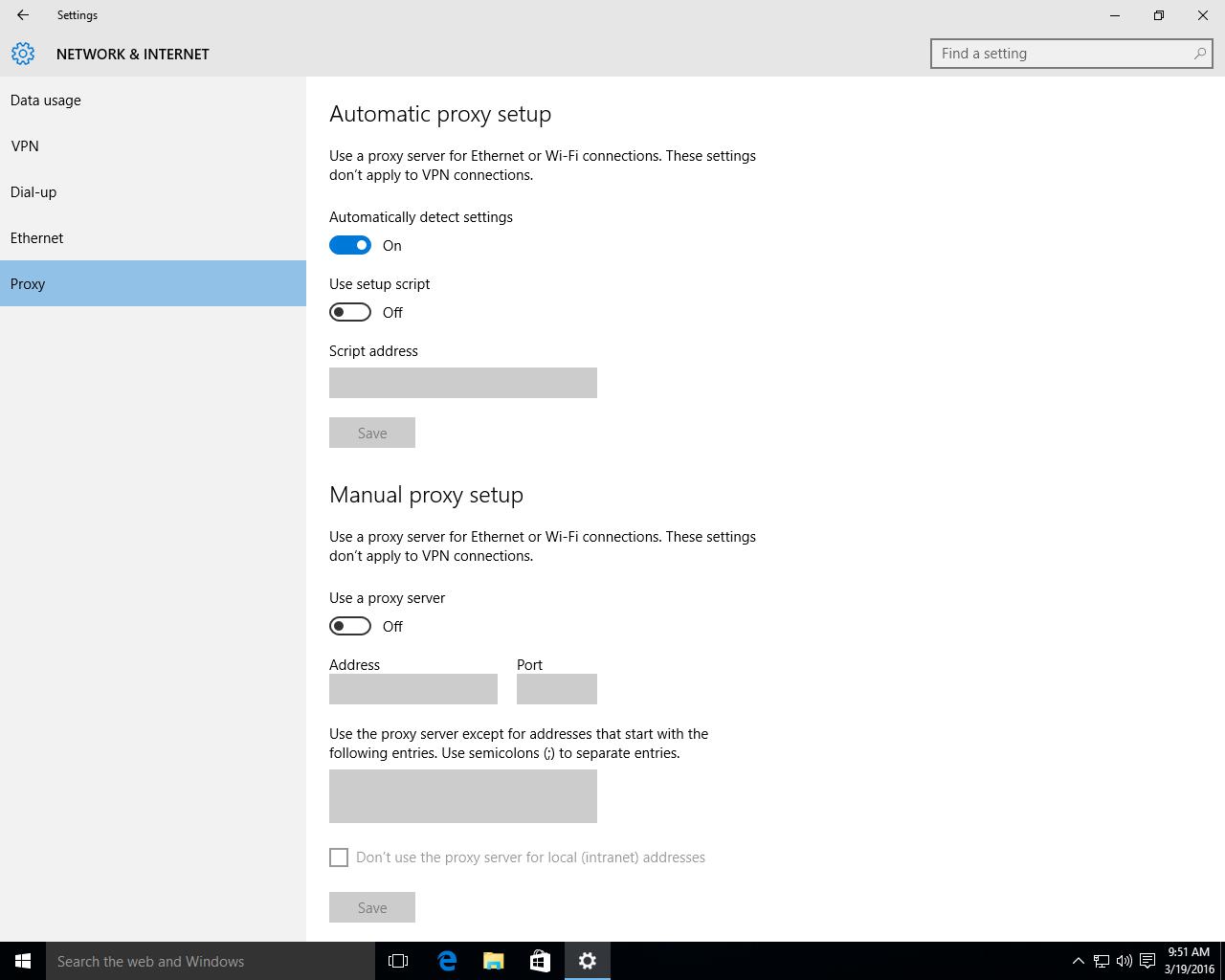Click the Automatic proxy setup heading
The width and height of the screenshot is (1225, 980).
click(440, 114)
